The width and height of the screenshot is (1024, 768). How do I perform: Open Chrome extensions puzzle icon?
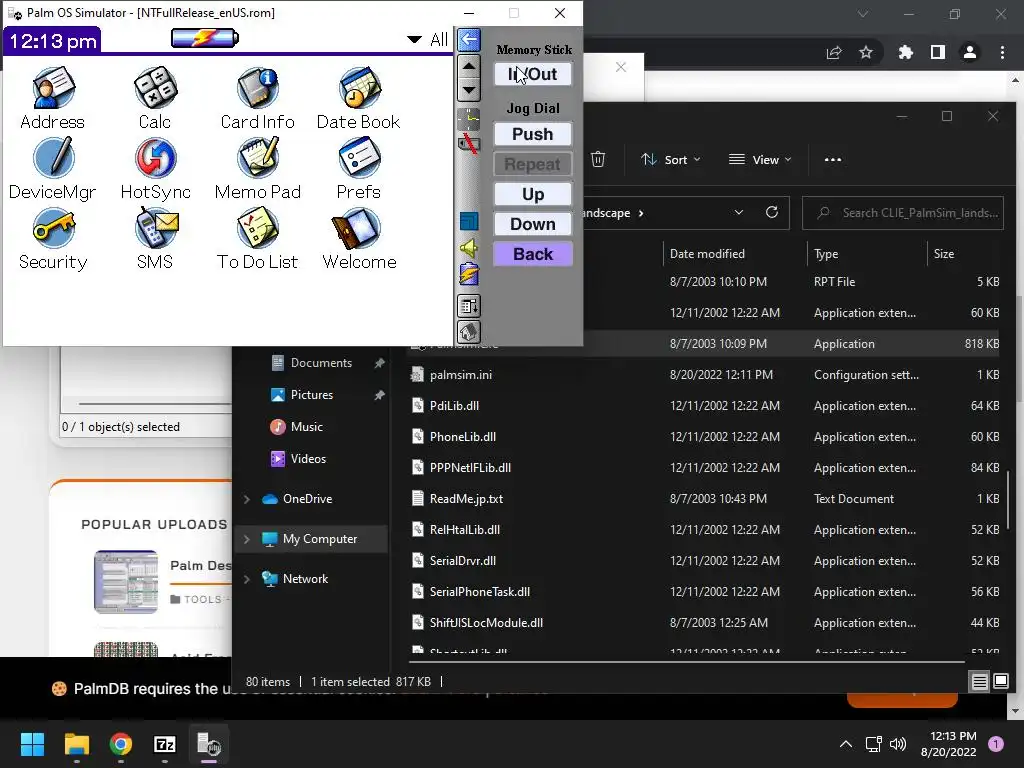point(906,52)
